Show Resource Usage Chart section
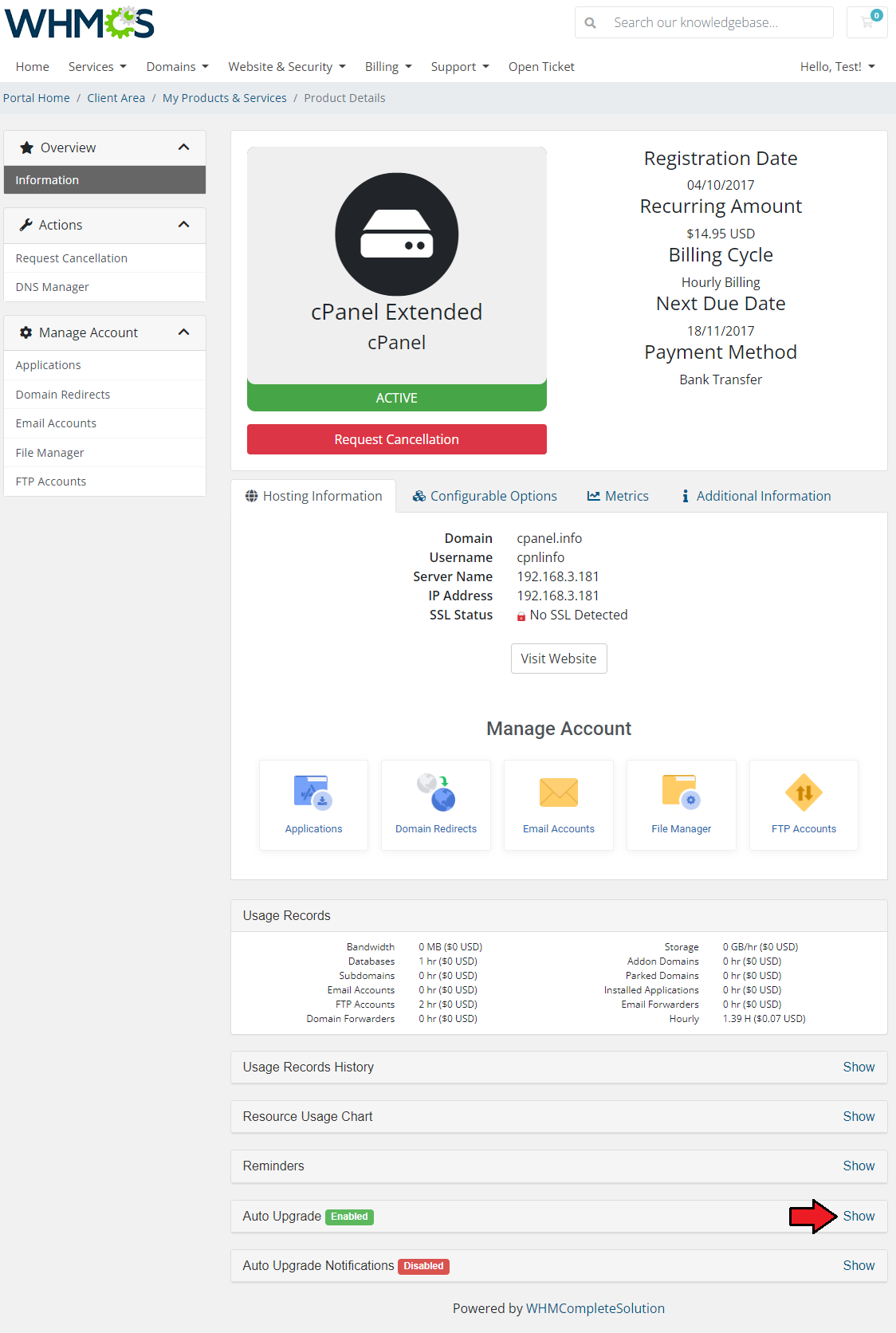The image size is (896, 1333). coord(859,1117)
